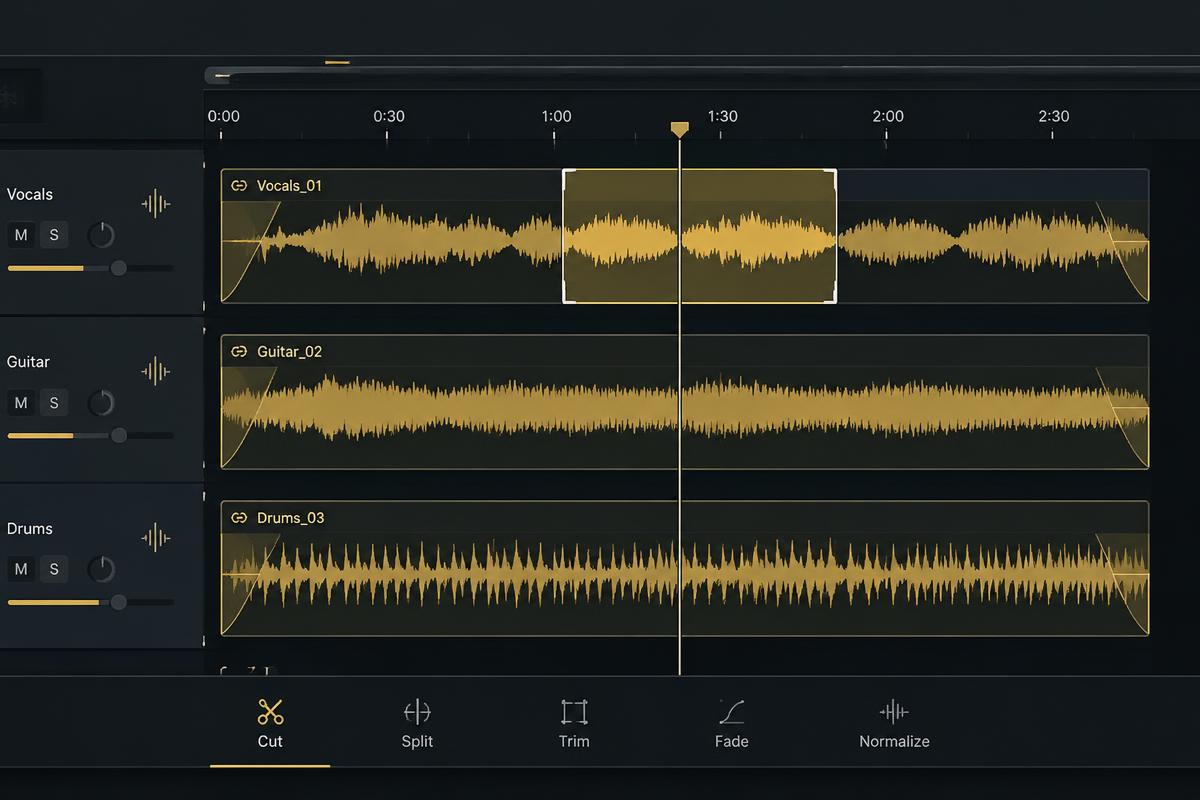Solo the Drums track
This screenshot has width=1200, height=800.
54,569
